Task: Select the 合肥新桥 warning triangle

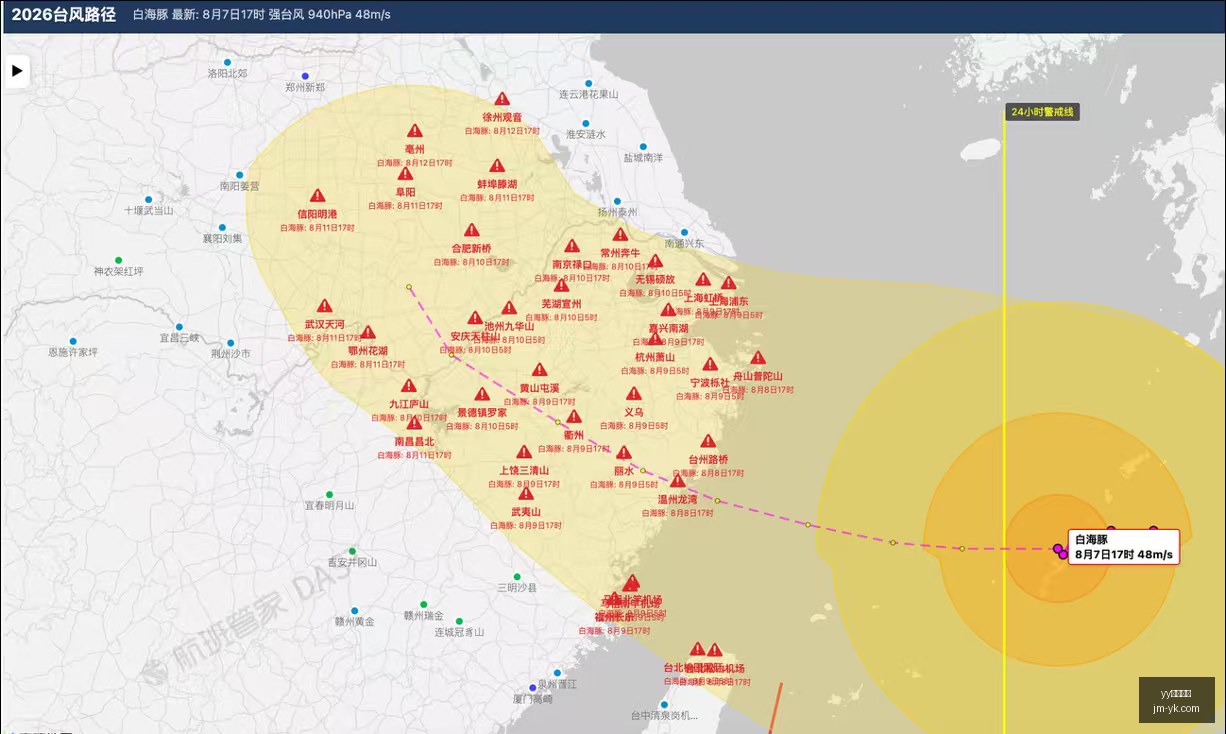Action: [x=471, y=230]
